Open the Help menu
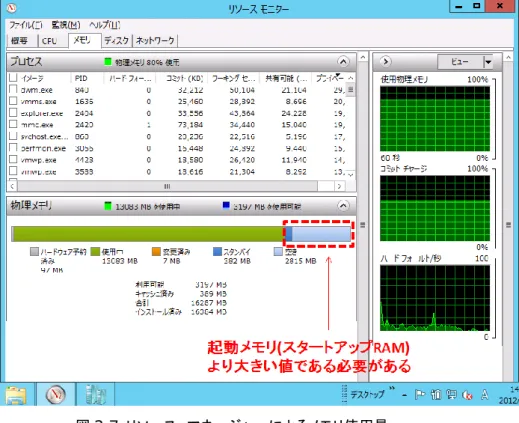 tap(104, 25)
